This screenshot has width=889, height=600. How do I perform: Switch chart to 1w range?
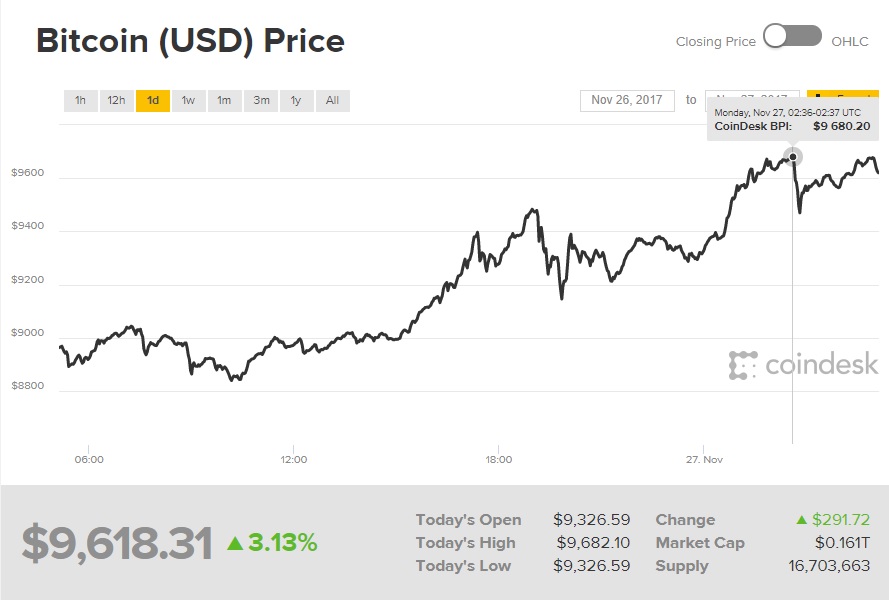point(188,100)
